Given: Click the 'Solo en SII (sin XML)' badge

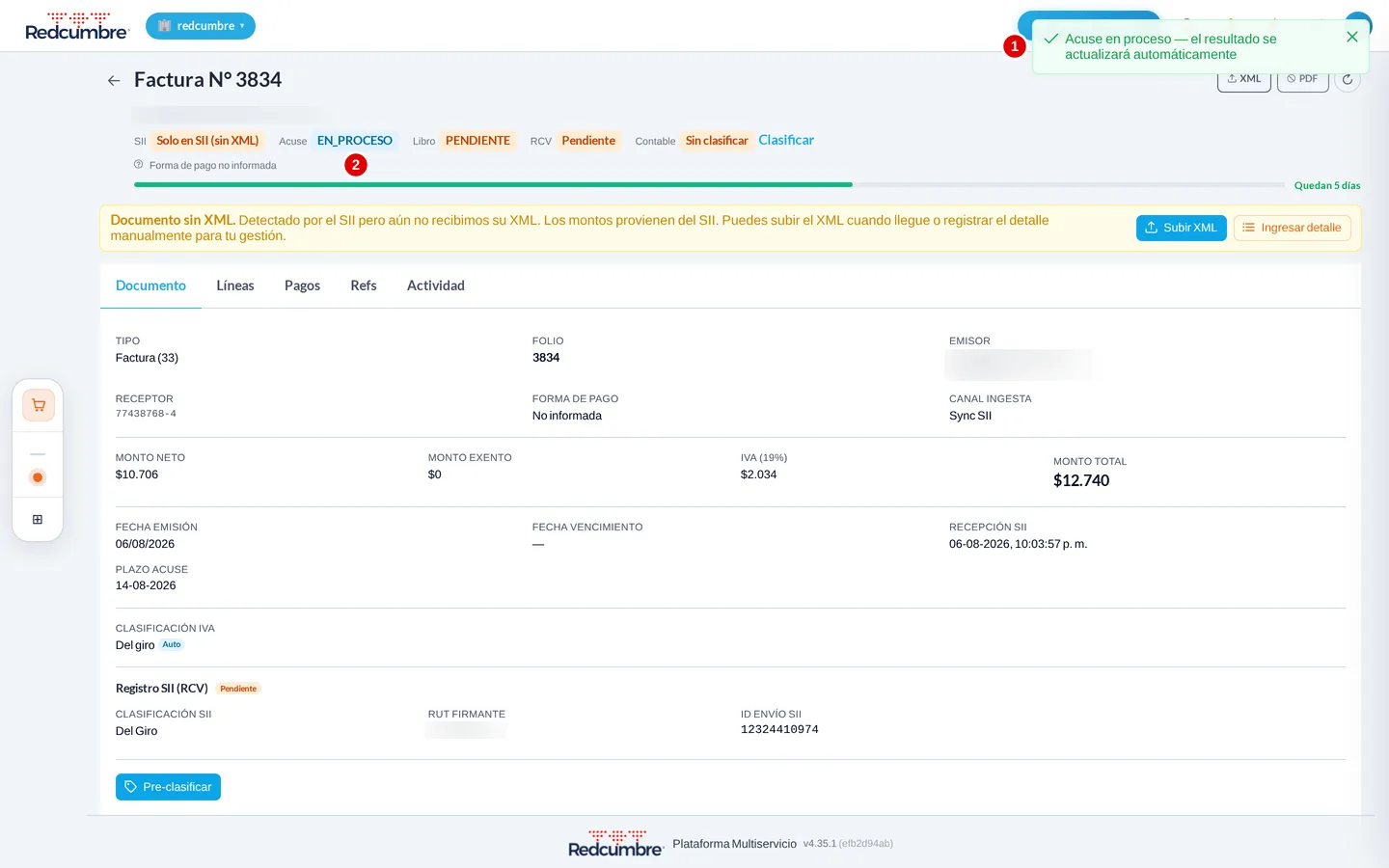Looking at the screenshot, I should pos(207,141).
